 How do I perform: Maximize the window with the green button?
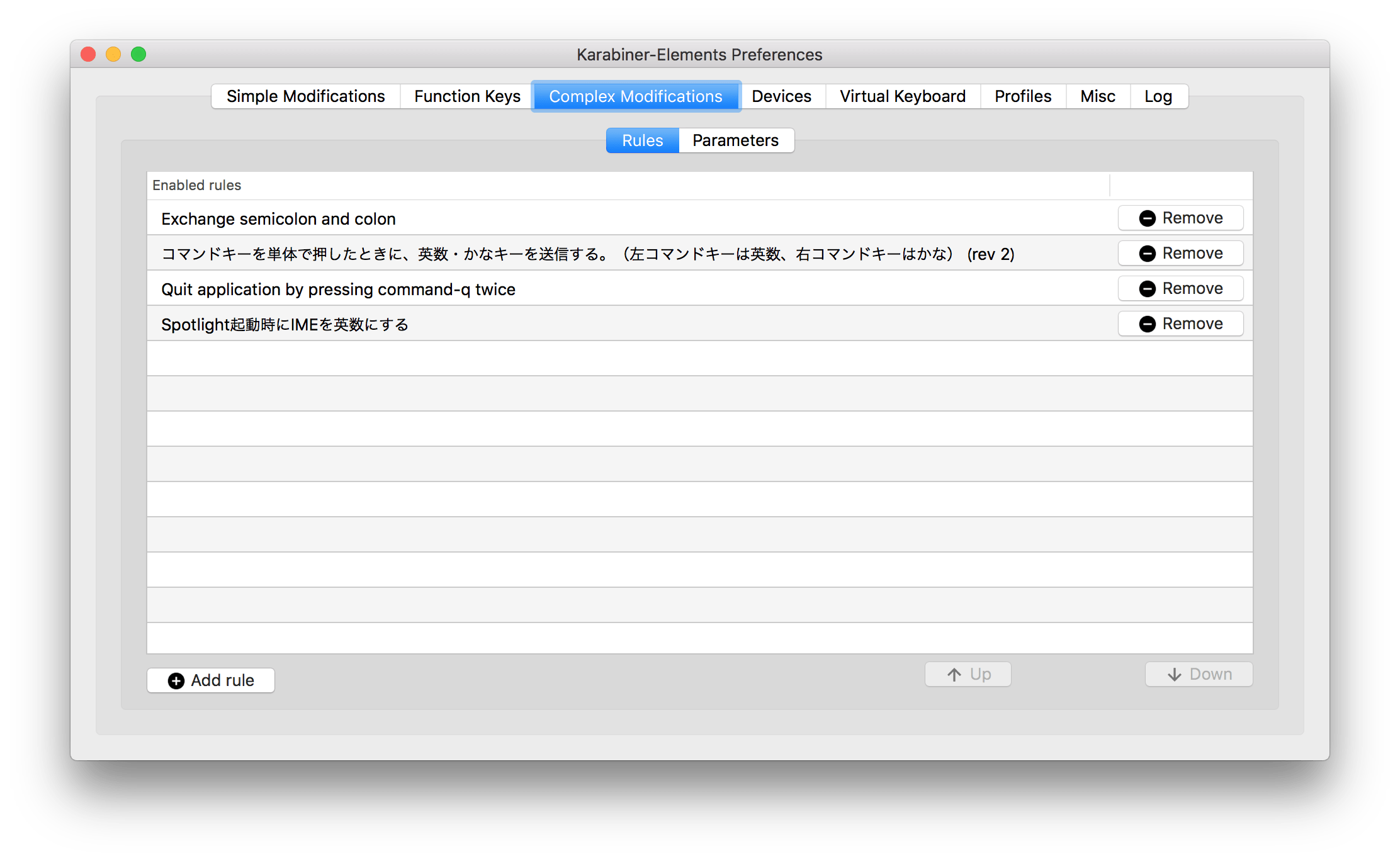coord(138,54)
